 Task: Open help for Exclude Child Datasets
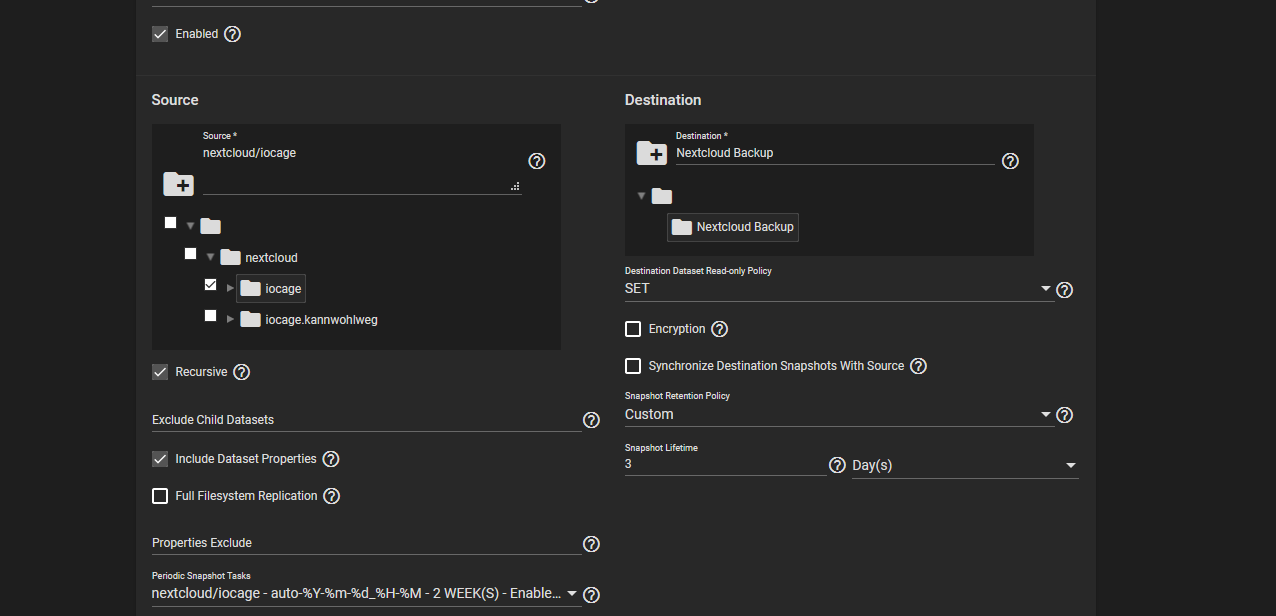pyautogui.click(x=591, y=420)
